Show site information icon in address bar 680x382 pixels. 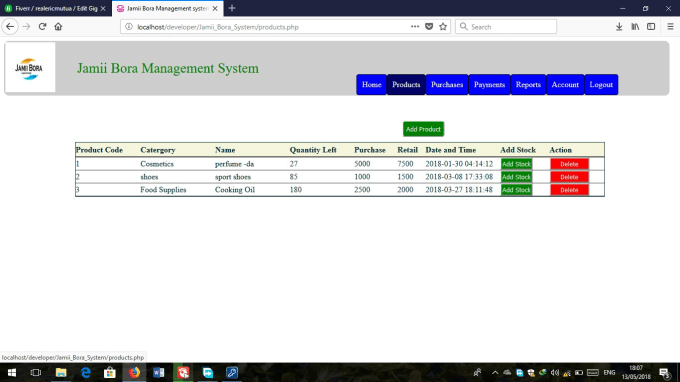(x=129, y=26)
